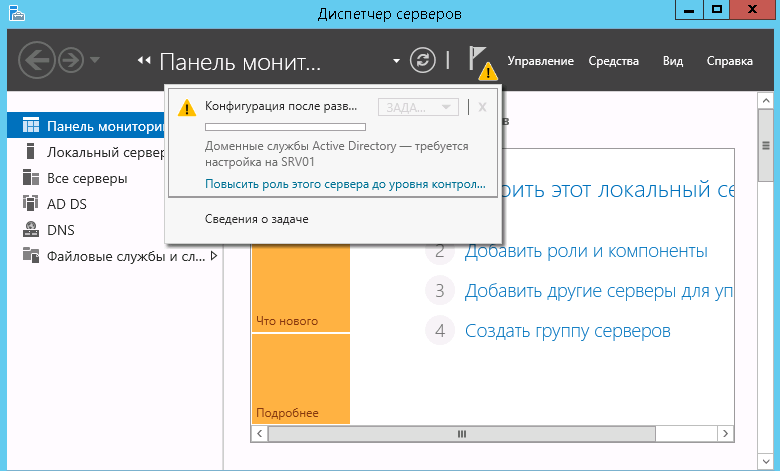Click Создать группу серверов link

[568, 330]
